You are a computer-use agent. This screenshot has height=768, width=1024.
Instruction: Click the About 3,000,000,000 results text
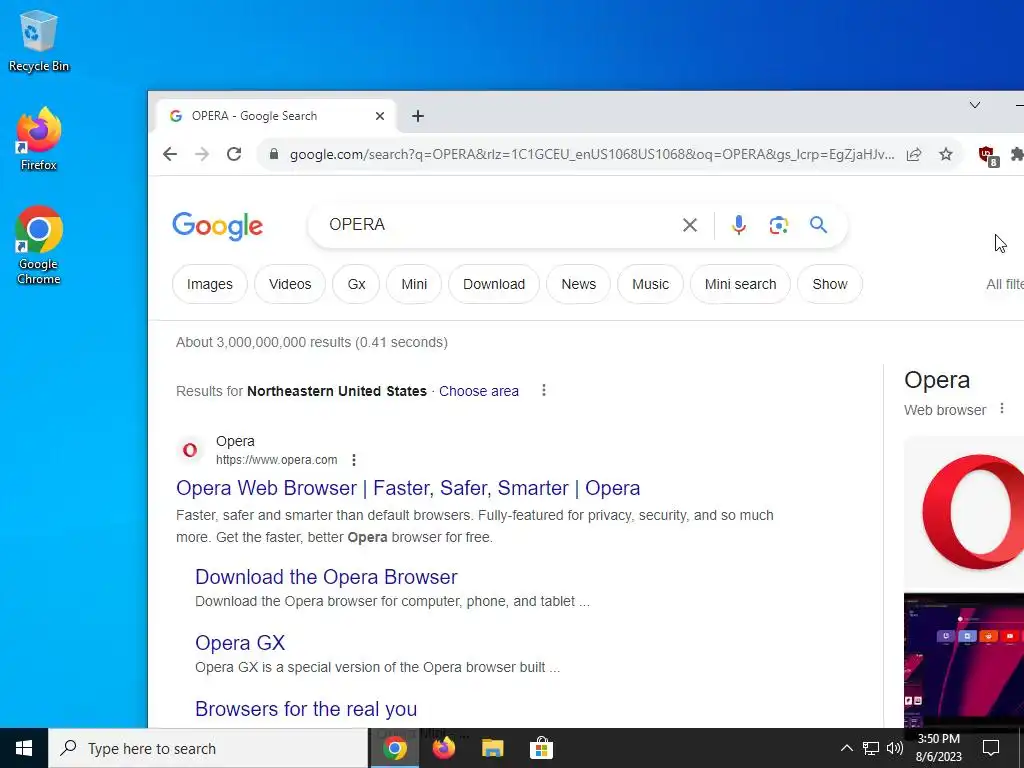pos(312,342)
